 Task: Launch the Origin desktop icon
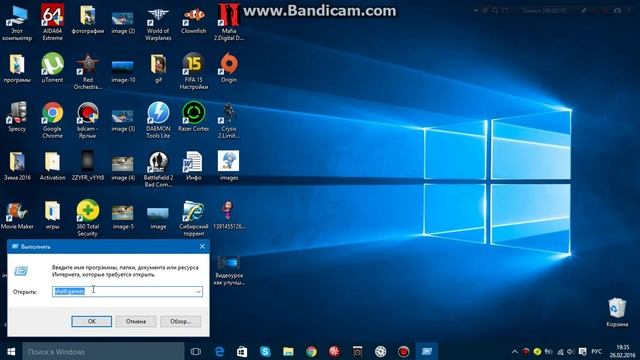pyautogui.click(x=229, y=68)
